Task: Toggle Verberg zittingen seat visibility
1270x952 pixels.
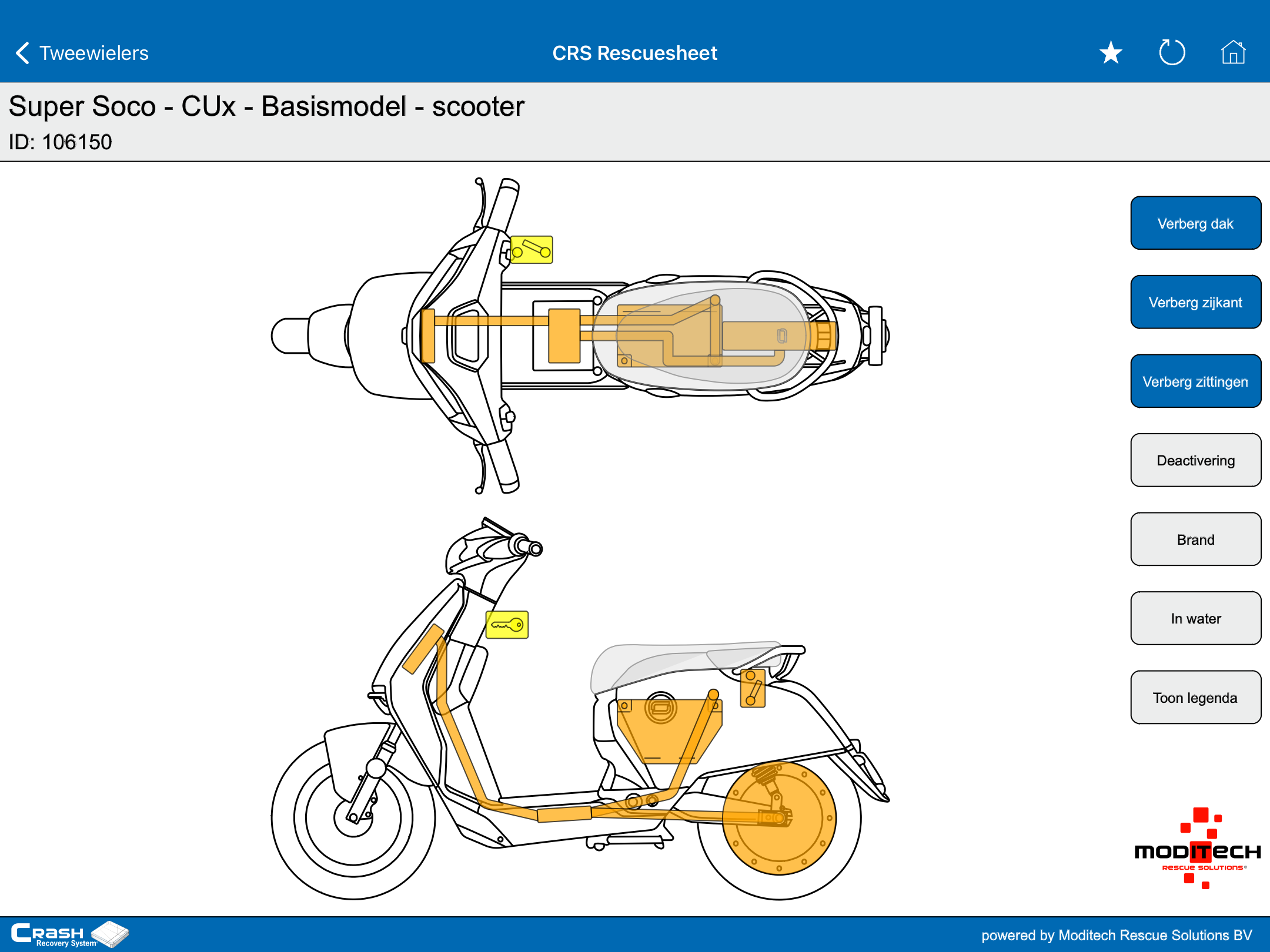Action: pos(1195,381)
